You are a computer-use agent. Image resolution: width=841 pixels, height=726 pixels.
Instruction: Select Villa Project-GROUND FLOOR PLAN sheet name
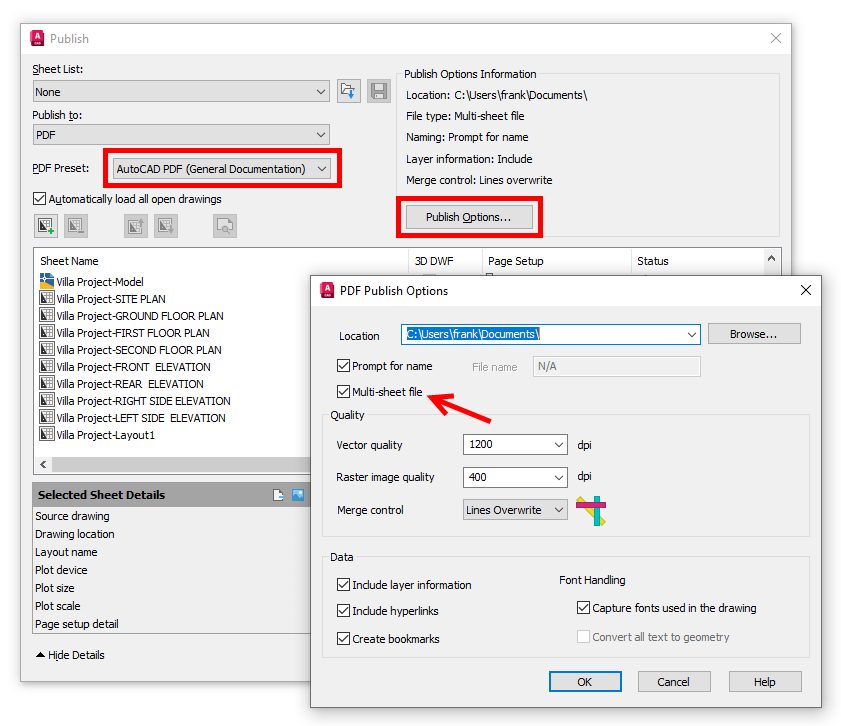click(x=139, y=316)
